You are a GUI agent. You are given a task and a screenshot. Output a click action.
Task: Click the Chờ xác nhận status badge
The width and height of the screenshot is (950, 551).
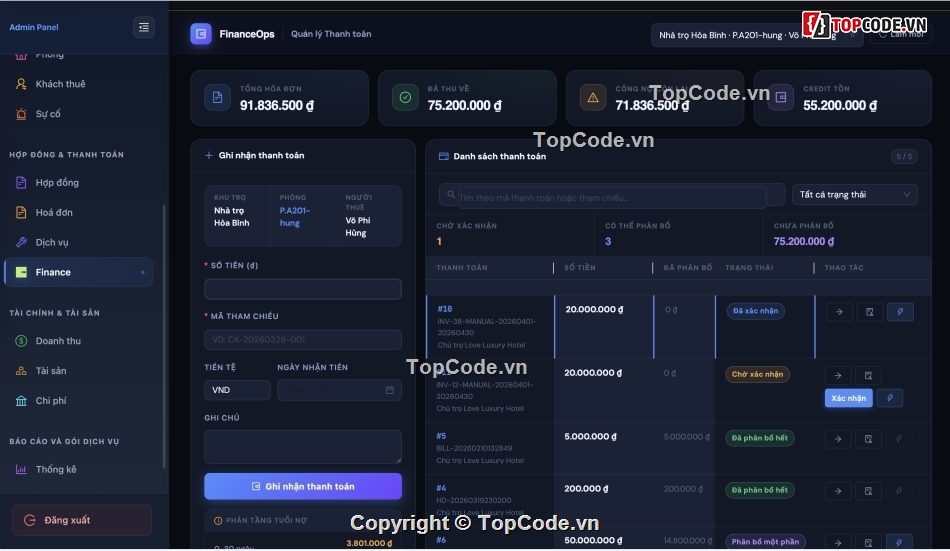coord(757,375)
